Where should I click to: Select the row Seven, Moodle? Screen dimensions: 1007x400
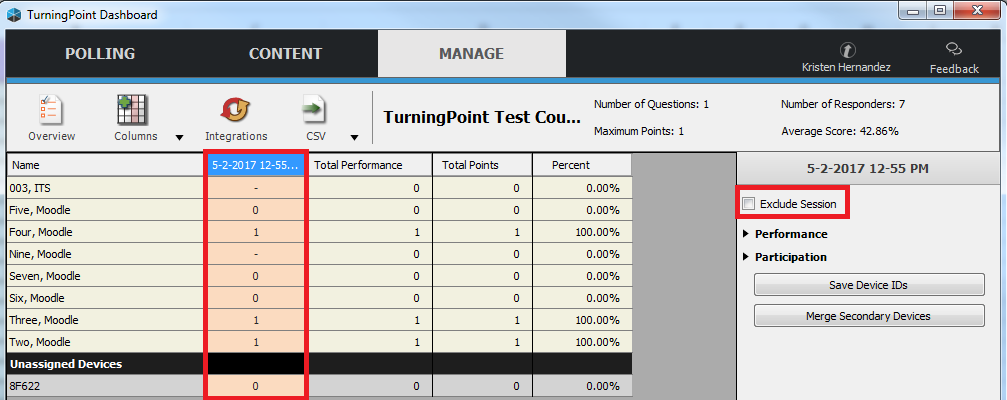point(319,276)
